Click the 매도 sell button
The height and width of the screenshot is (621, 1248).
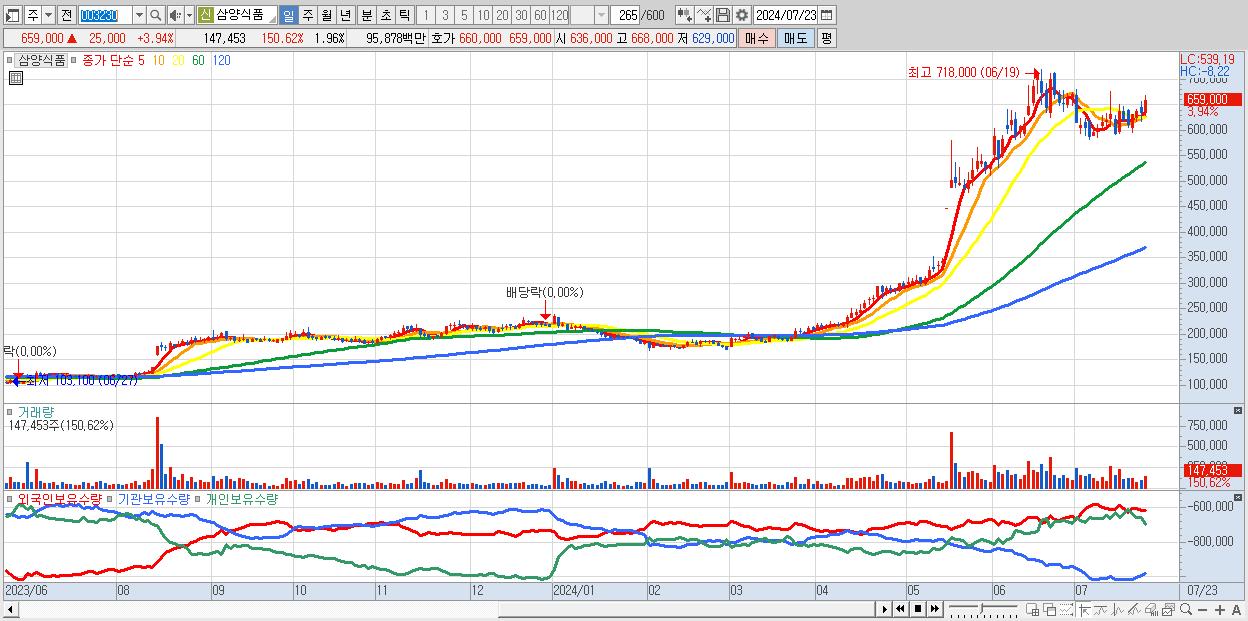pos(796,38)
